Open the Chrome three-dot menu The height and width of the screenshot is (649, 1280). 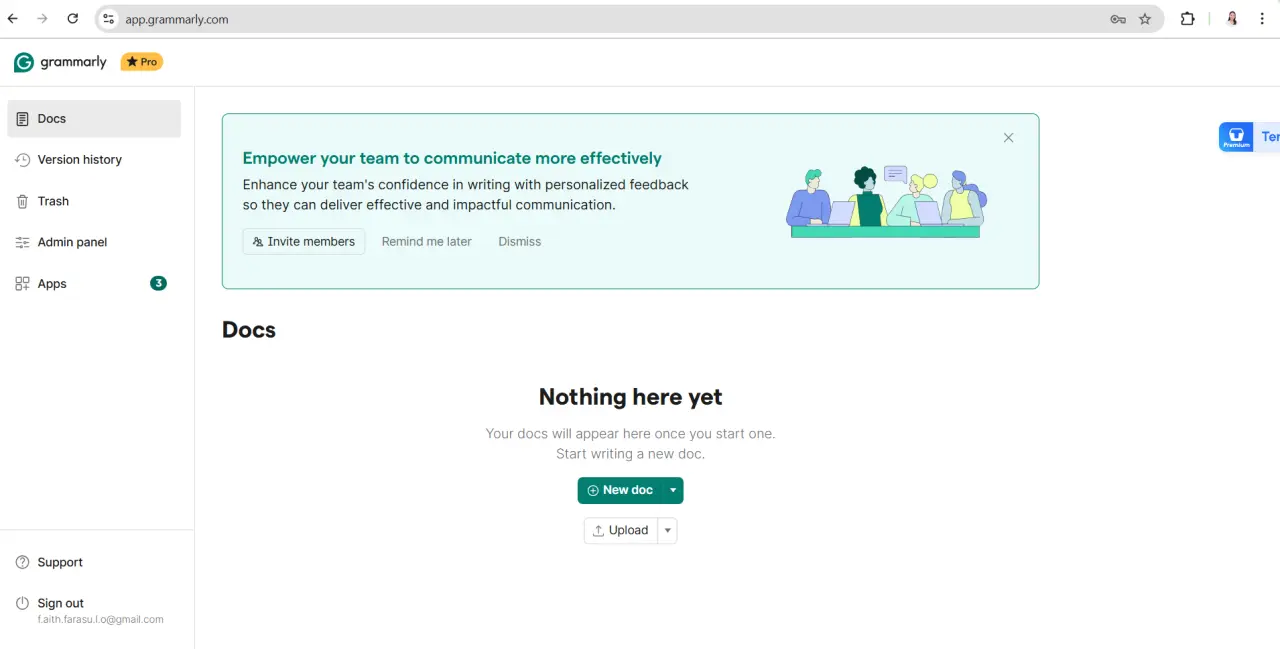[x=1262, y=19]
